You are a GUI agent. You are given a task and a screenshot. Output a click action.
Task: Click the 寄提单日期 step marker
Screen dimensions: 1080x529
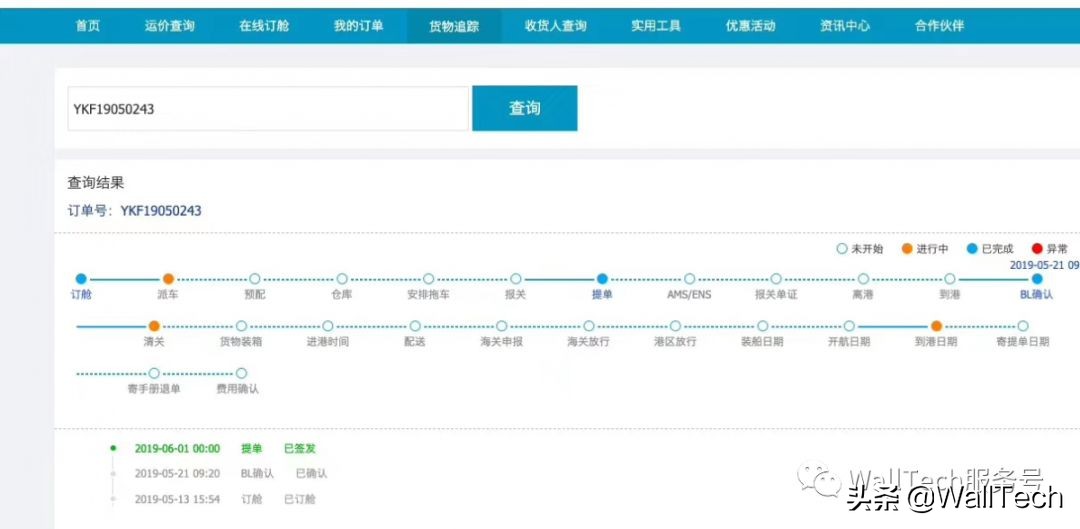(x=1023, y=326)
